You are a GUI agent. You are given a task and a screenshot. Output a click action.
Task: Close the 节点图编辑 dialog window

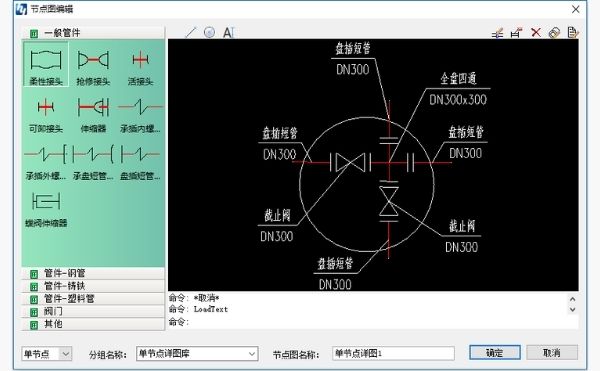coord(576,9)
